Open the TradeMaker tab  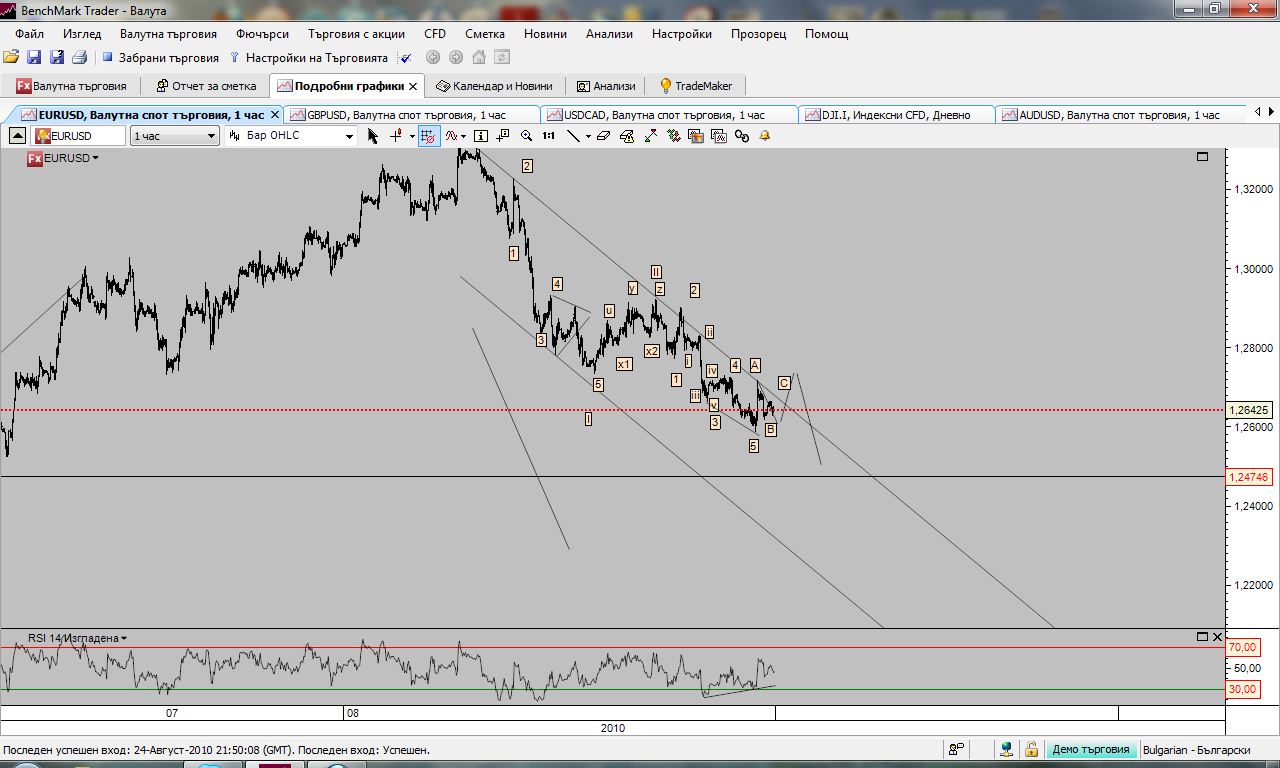(695, 86)
